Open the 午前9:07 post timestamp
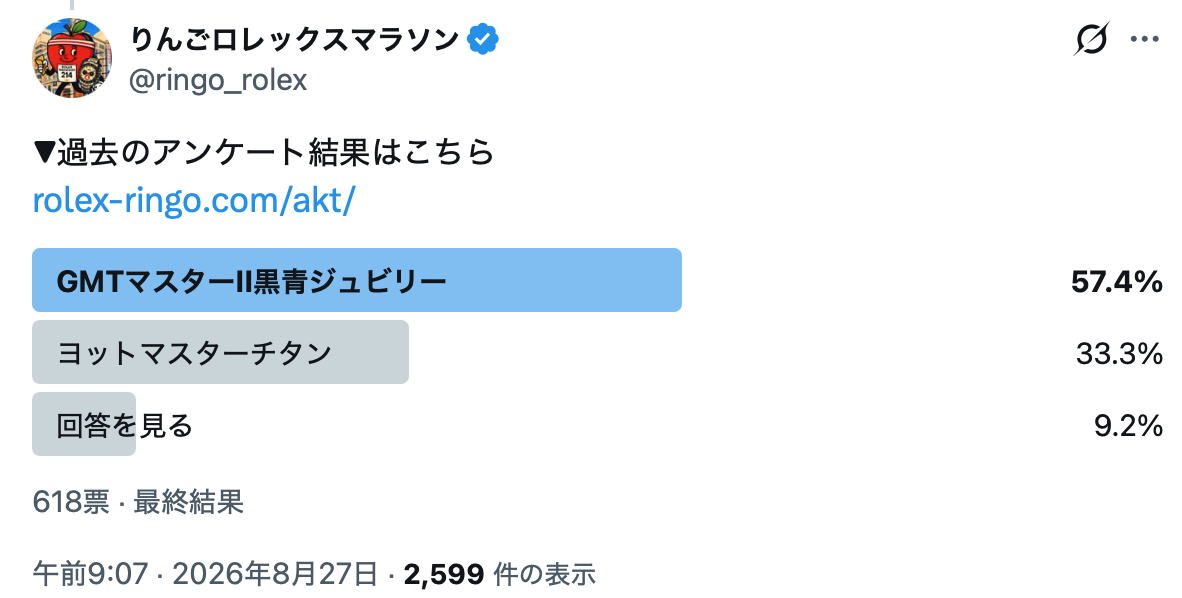 click(90, 575)
